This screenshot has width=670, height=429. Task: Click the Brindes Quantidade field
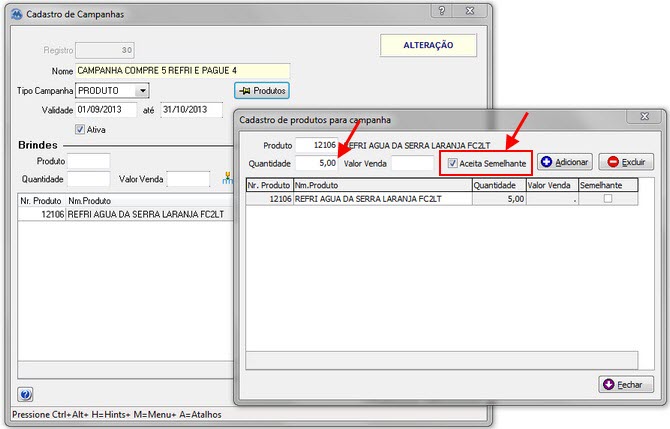pos(89,179)
